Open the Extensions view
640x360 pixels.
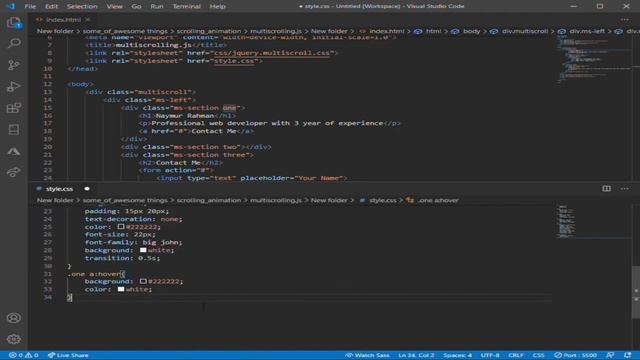click(x=13, y=108)
